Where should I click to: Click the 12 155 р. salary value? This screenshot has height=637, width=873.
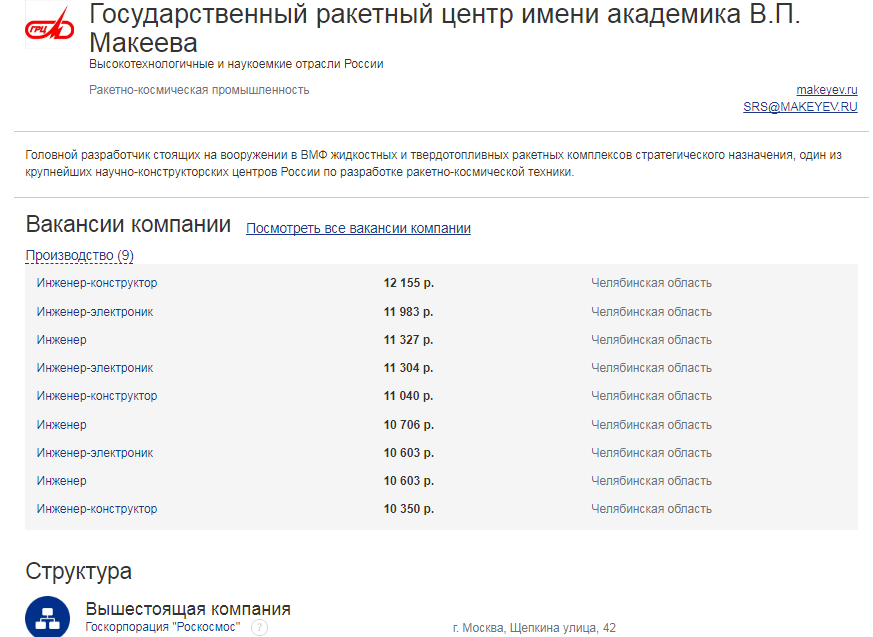point(409,283)
